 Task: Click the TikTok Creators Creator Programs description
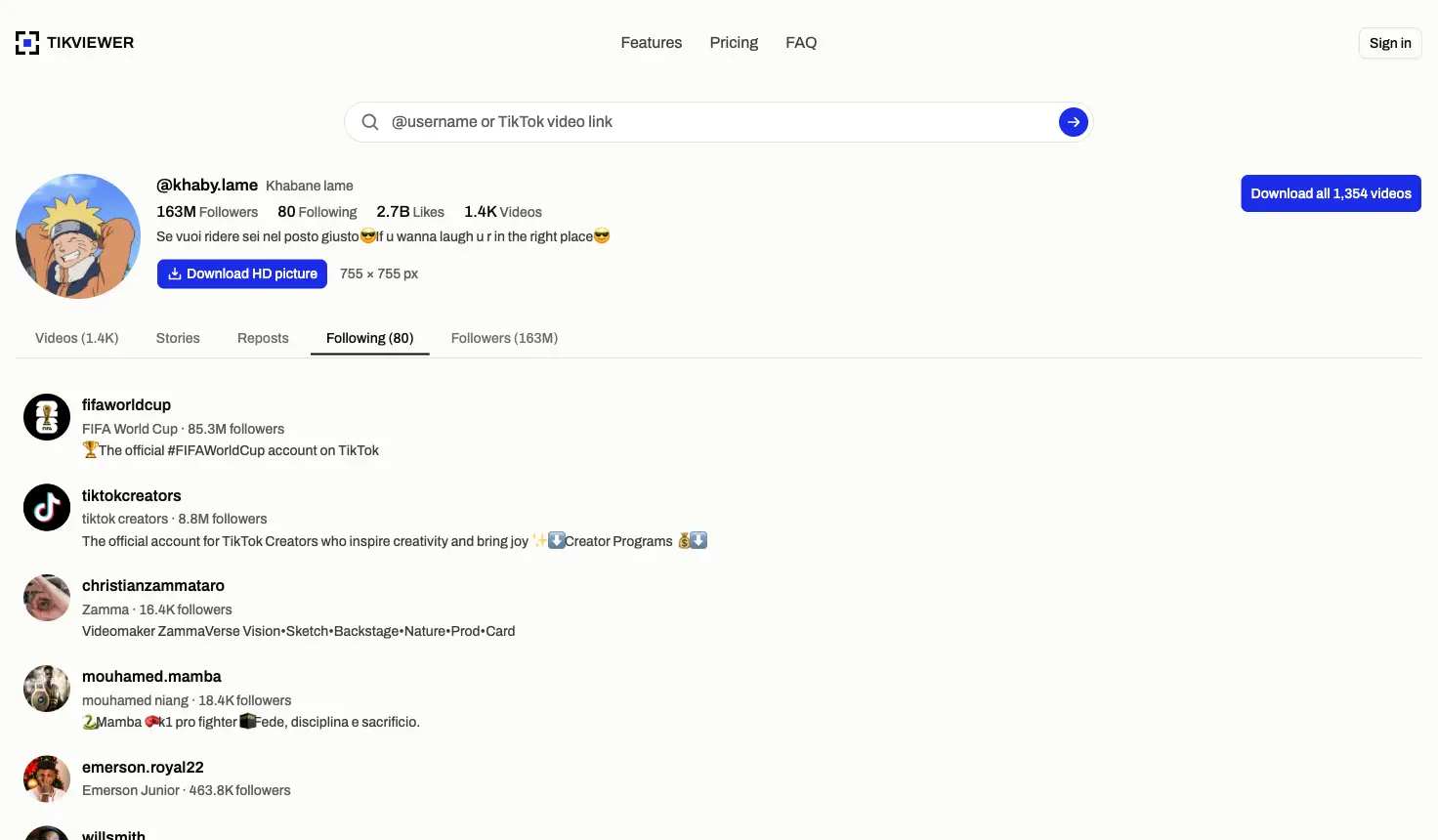point(395,541)
